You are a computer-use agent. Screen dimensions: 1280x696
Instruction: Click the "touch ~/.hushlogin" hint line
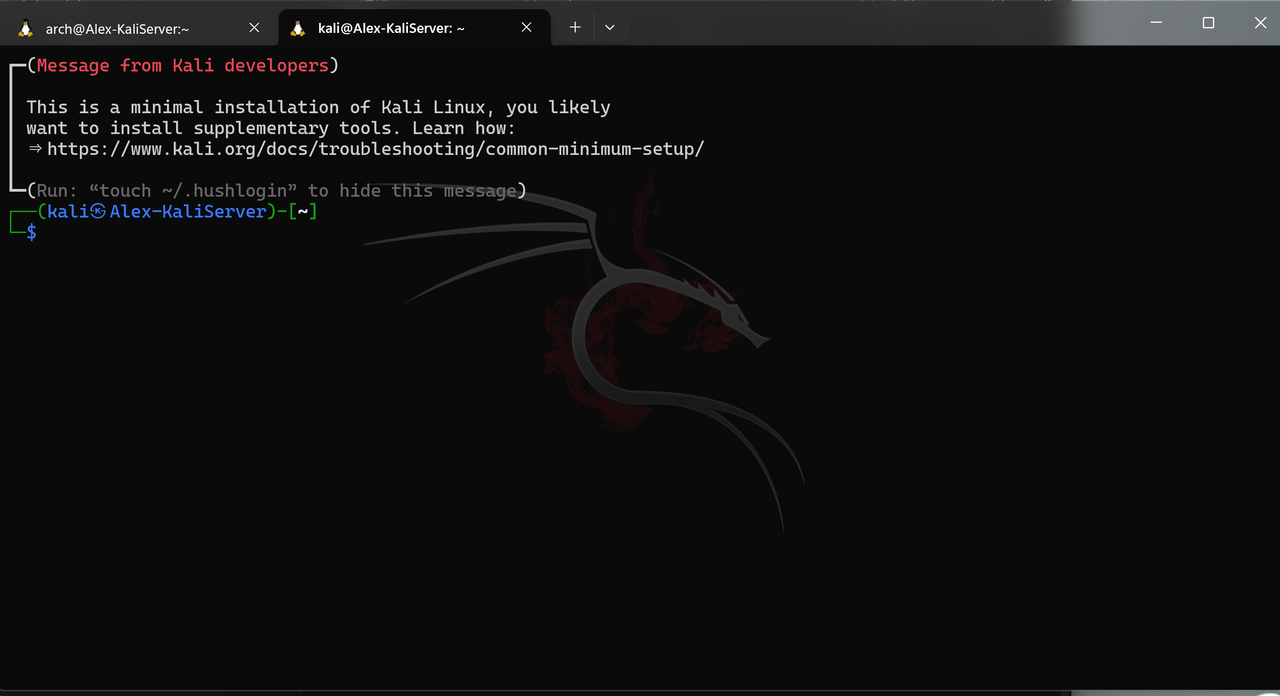277,191
